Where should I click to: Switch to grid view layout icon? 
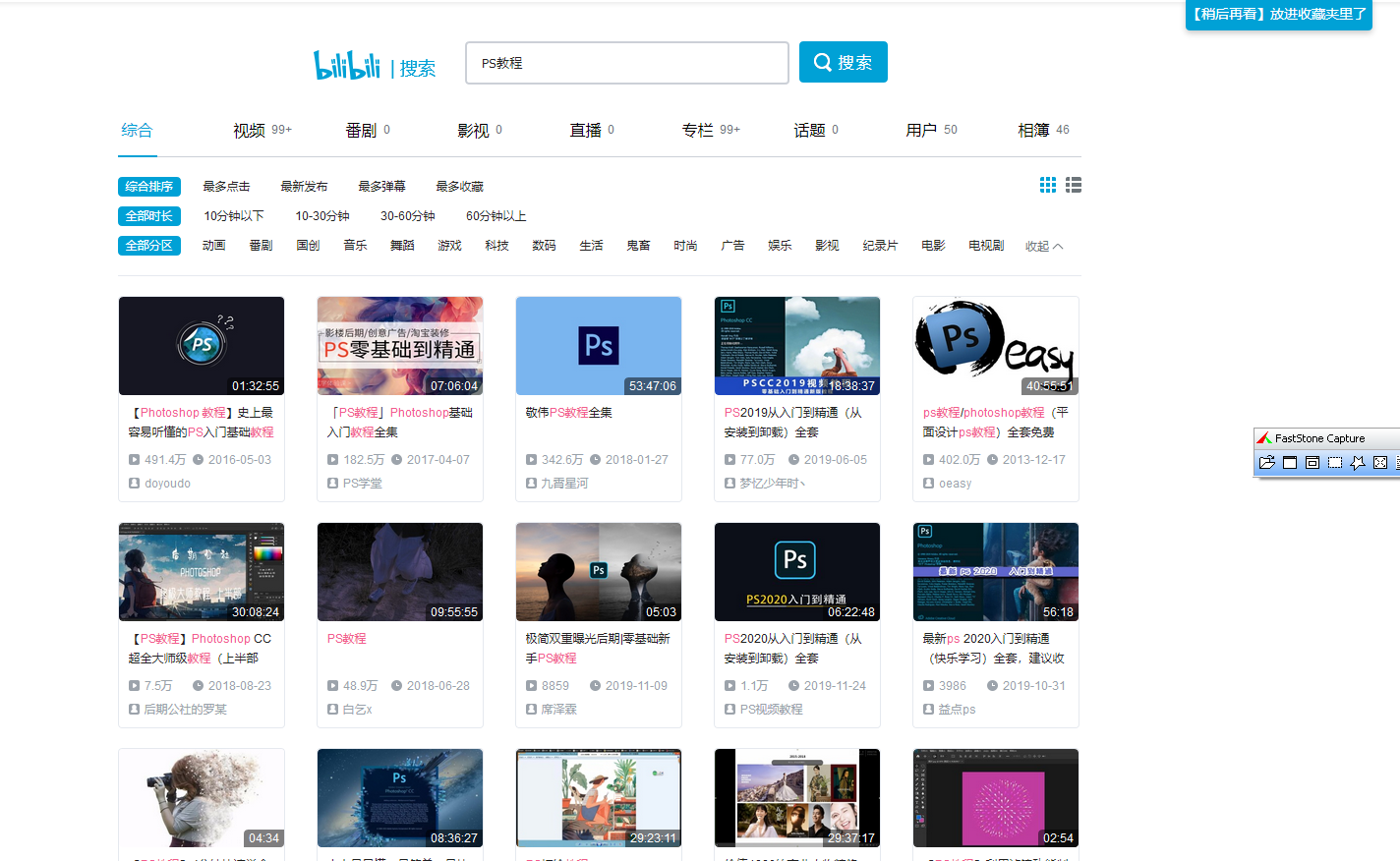coord(1048,185)
